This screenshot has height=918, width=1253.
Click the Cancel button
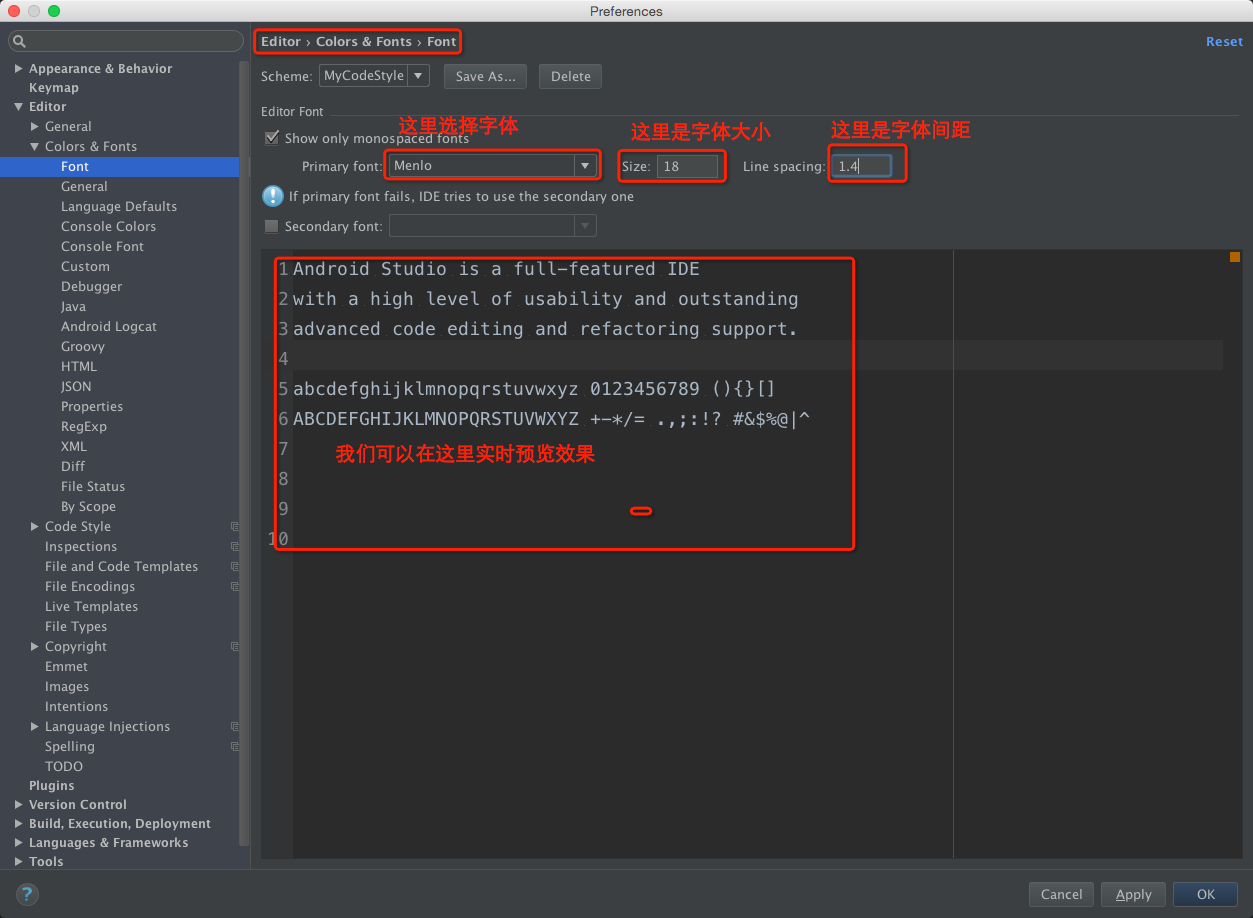(x=1061, y=894)
